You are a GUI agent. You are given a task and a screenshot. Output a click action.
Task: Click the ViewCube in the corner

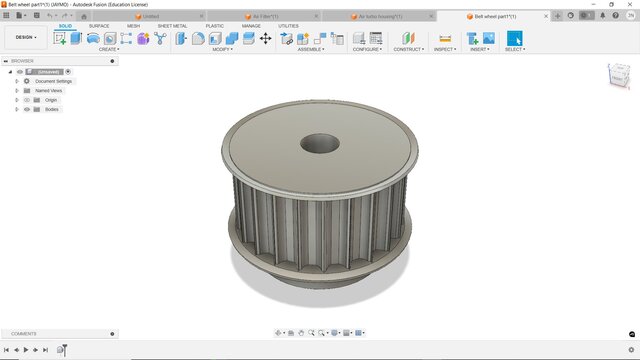pyautogui.click(x=619, y=76)
